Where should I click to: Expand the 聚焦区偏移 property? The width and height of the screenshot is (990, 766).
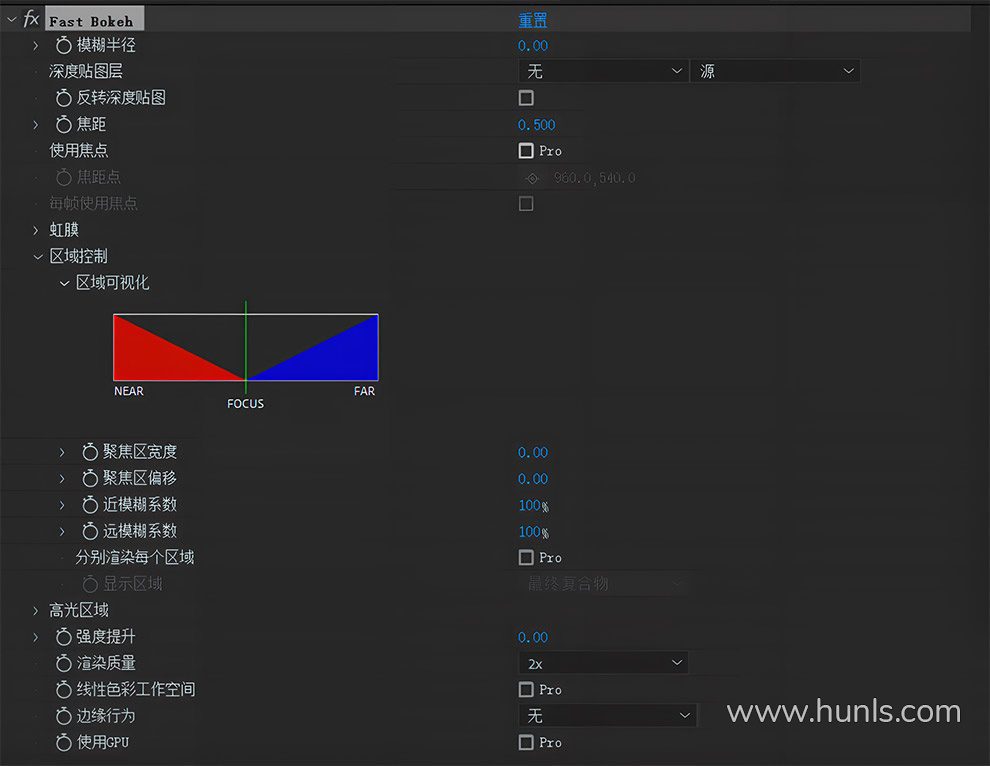click(x=62, y=479)
